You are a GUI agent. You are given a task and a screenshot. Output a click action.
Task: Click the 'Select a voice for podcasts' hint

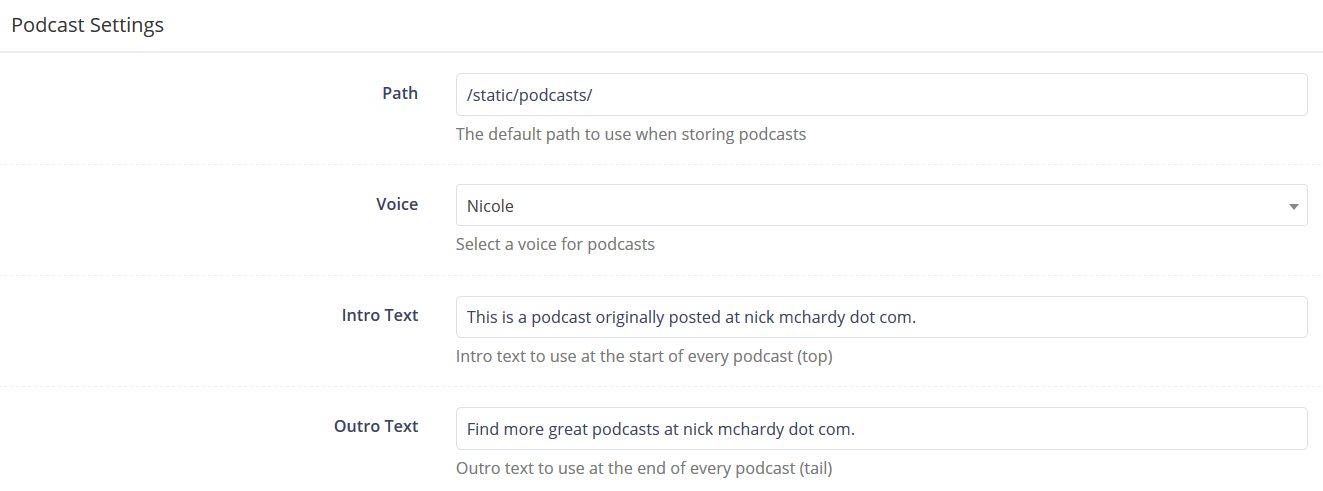tap(555, 244)
